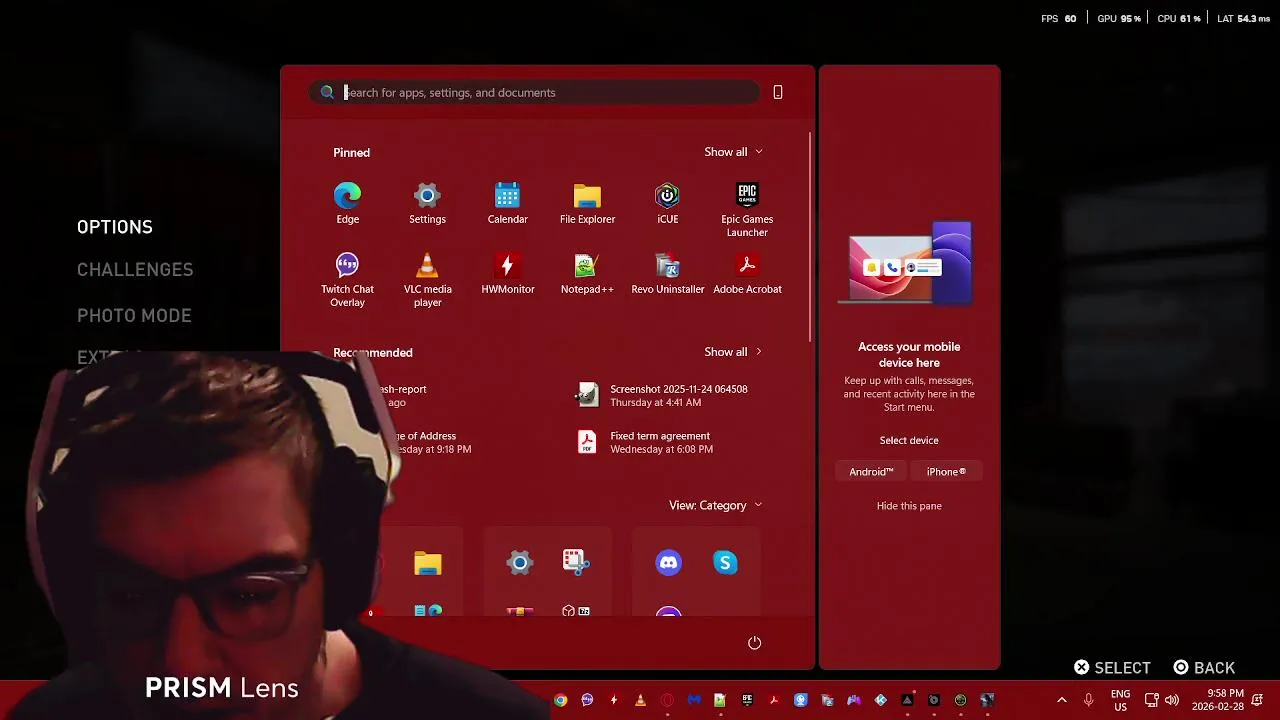
Task: Open Discord in the category view
Action: click(x=668, y=563)
